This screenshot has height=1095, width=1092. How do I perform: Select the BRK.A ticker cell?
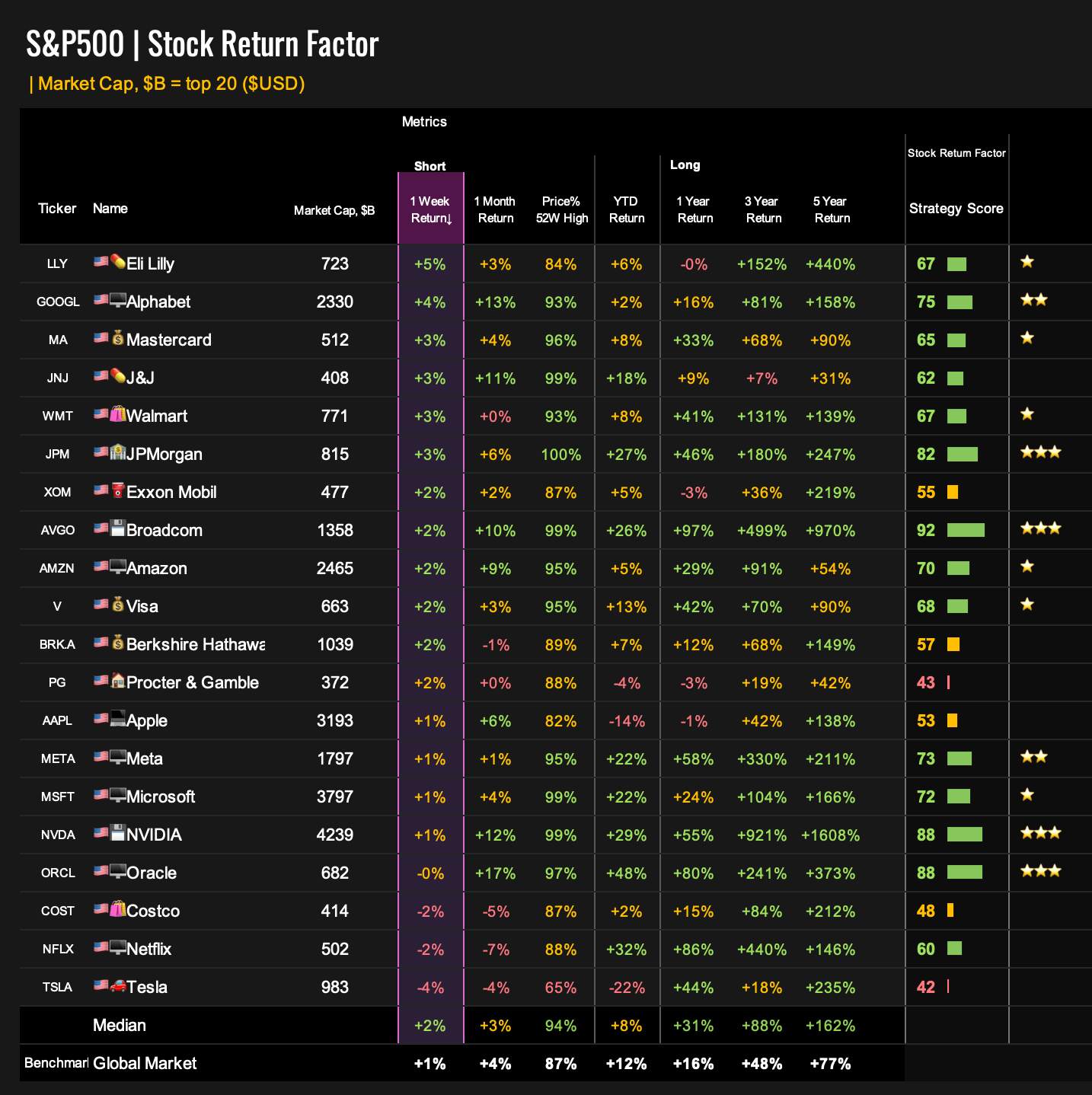click(57, 644)
